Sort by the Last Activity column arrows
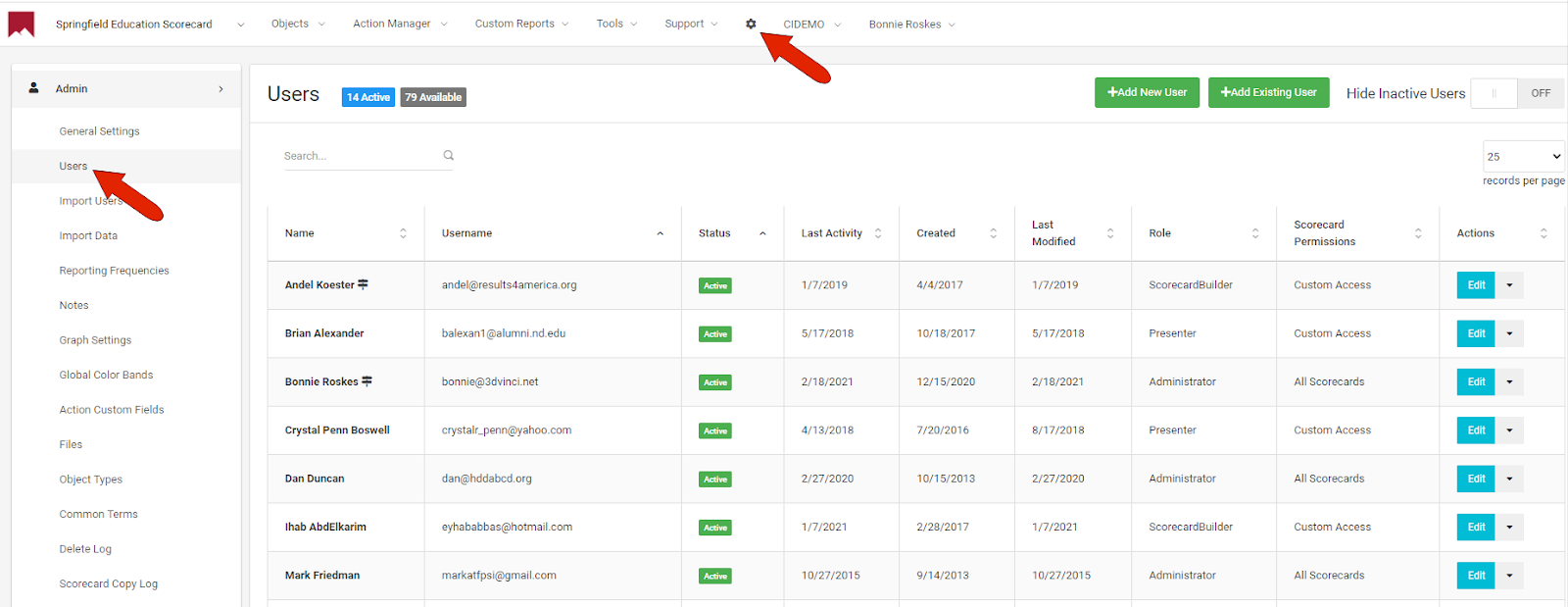This screenshot has height=607, width=1568. (878, 233)
